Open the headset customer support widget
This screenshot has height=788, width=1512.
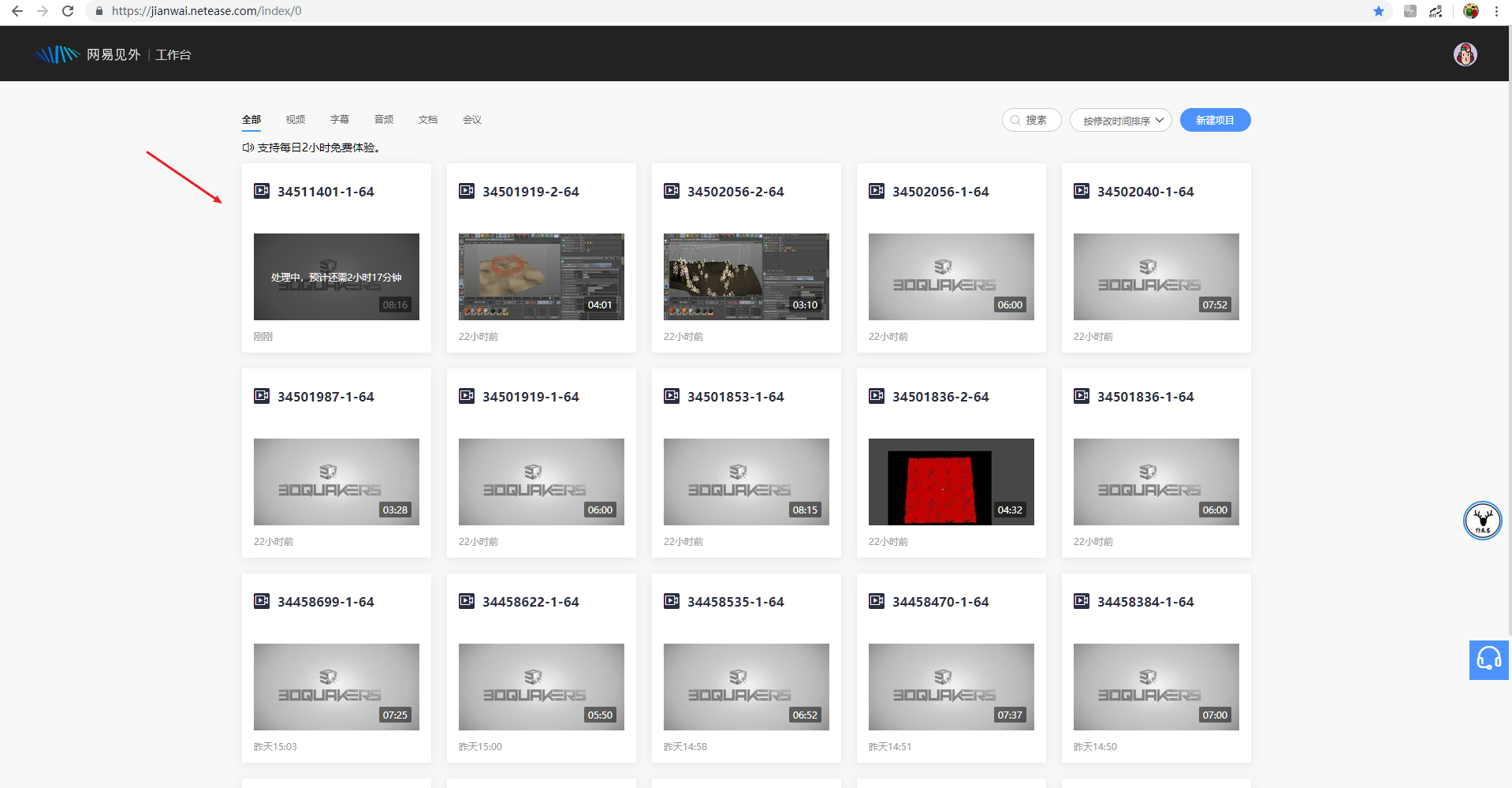click(1488, 659)
